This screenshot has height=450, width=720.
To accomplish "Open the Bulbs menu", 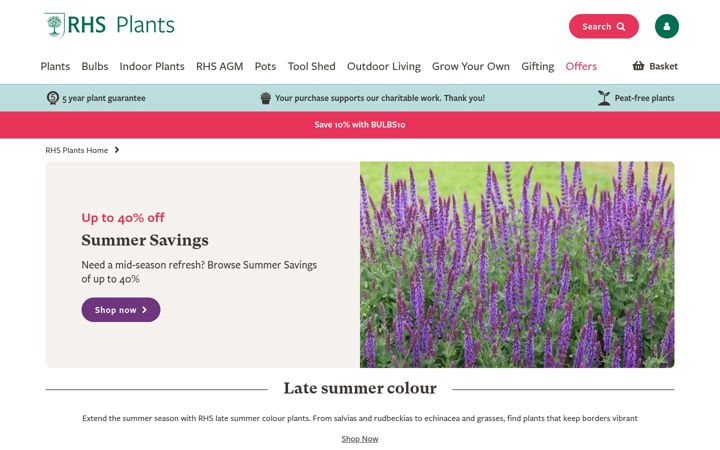I will click(x=95, y=66).
